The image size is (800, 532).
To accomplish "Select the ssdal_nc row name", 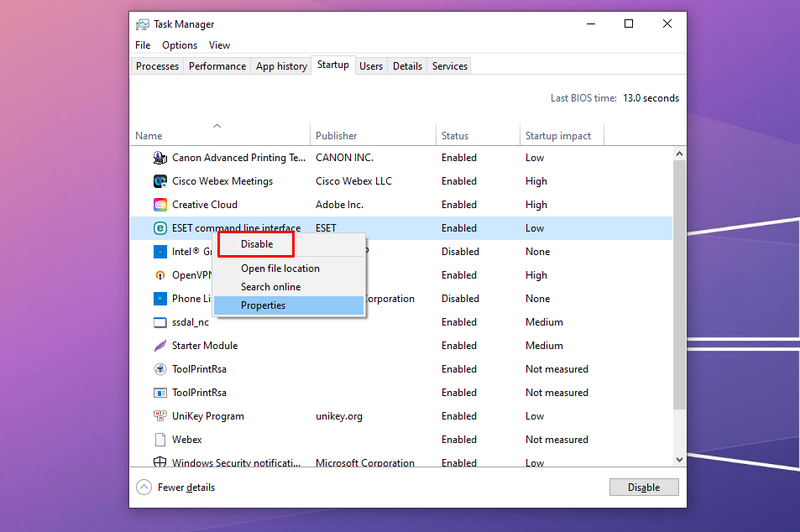I will coord(190,322).
